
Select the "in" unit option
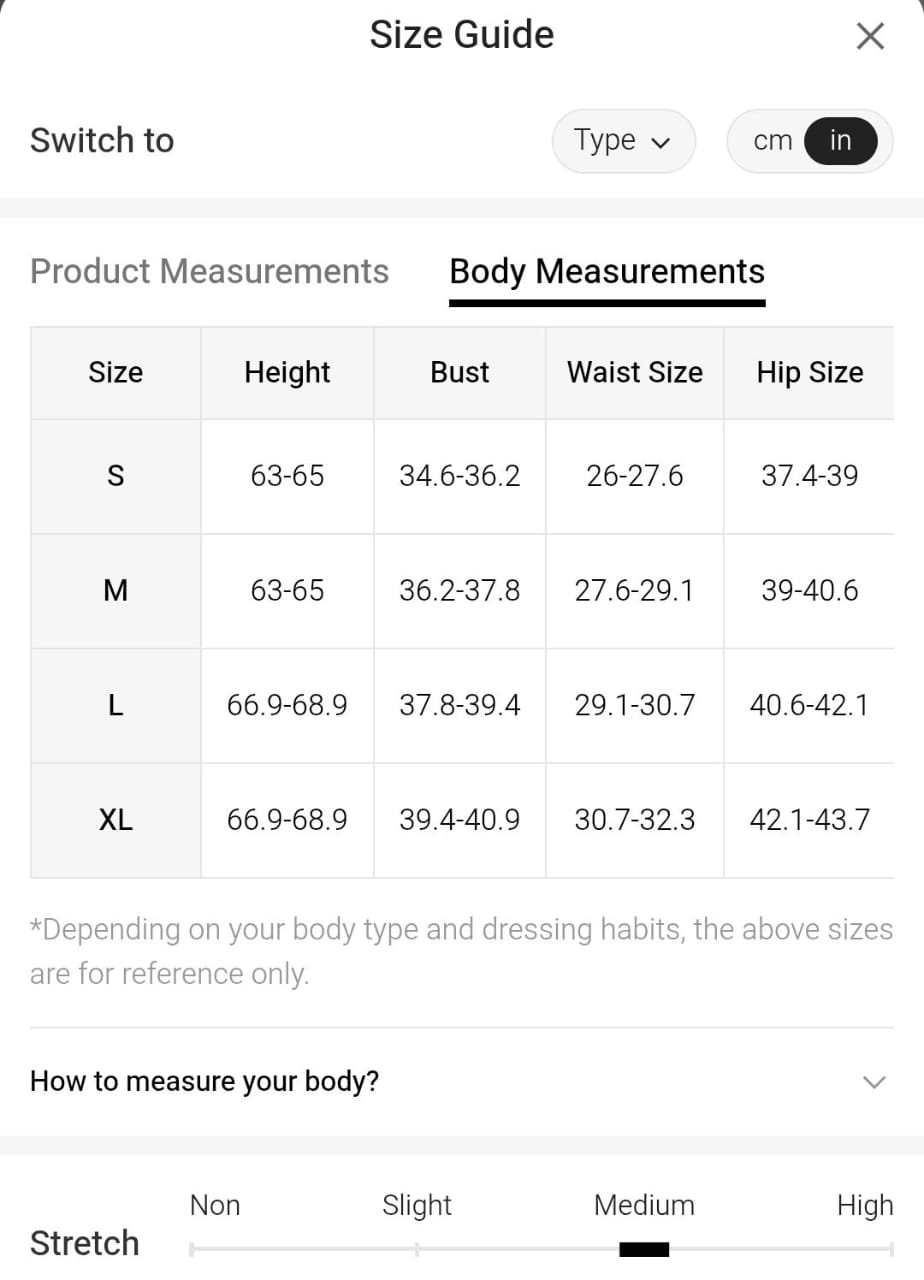840,141
